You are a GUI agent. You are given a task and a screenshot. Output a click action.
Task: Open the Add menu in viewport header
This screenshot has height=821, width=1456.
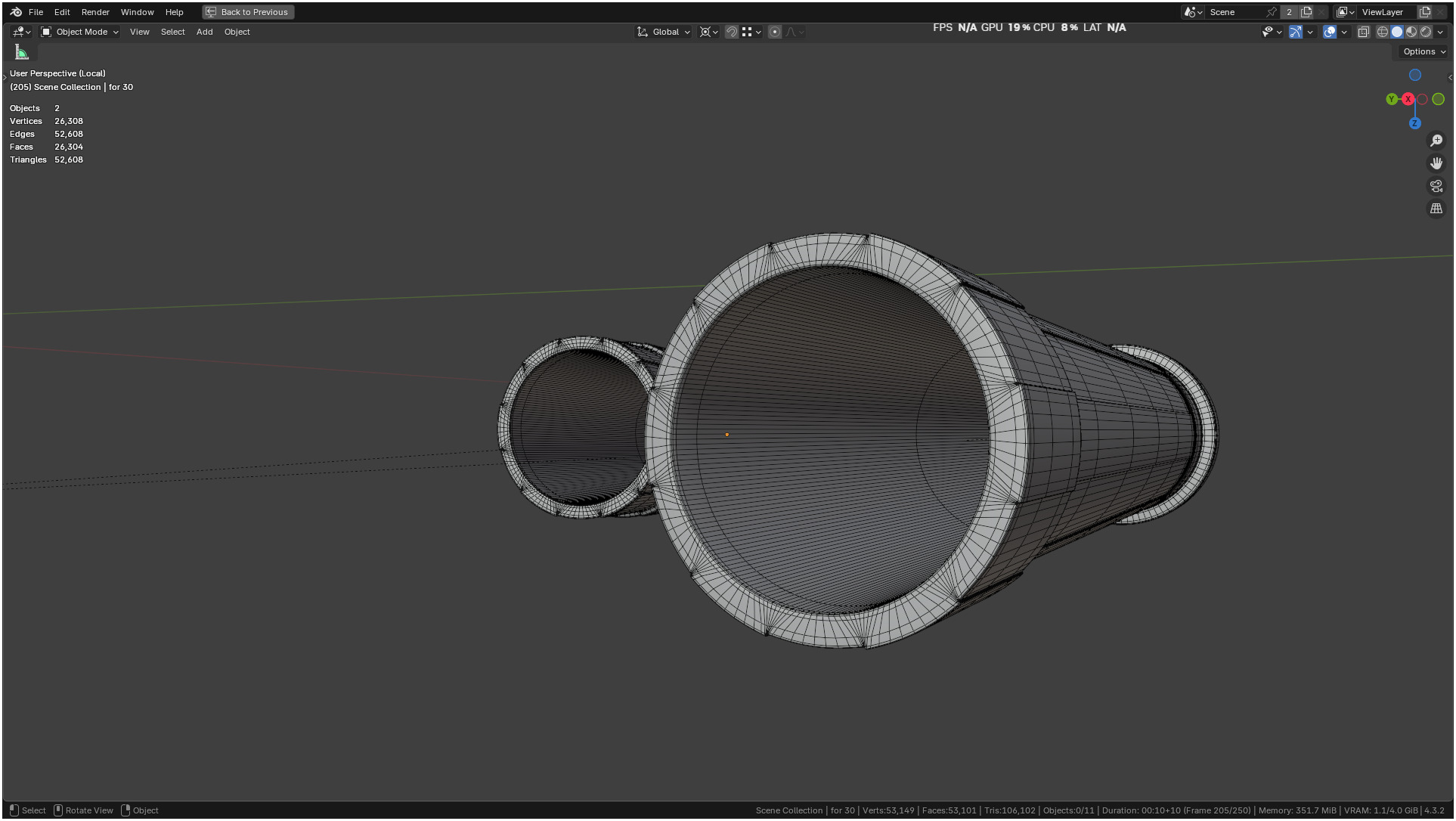point(204,32)
